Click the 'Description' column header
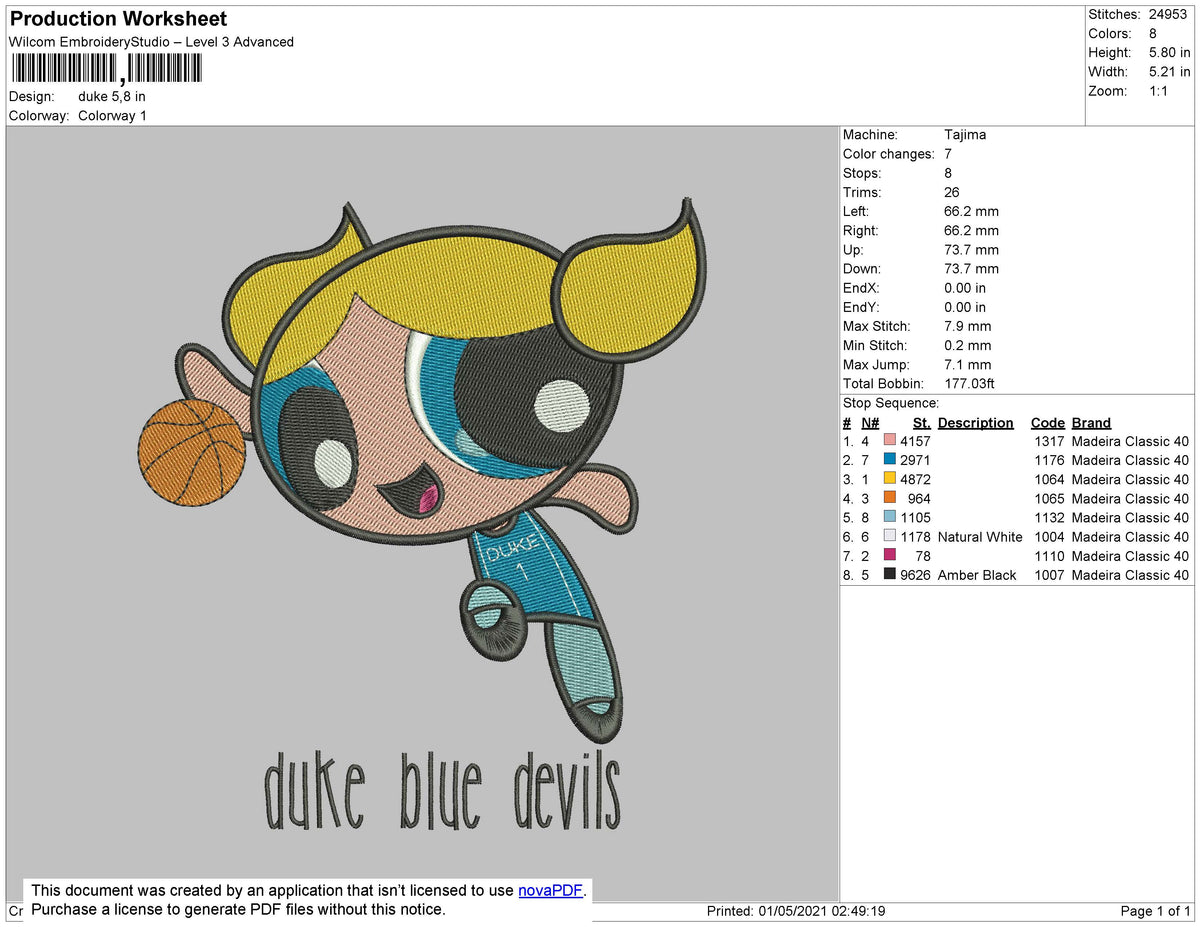Viewport: 1200px width, 927px height. 976,423
